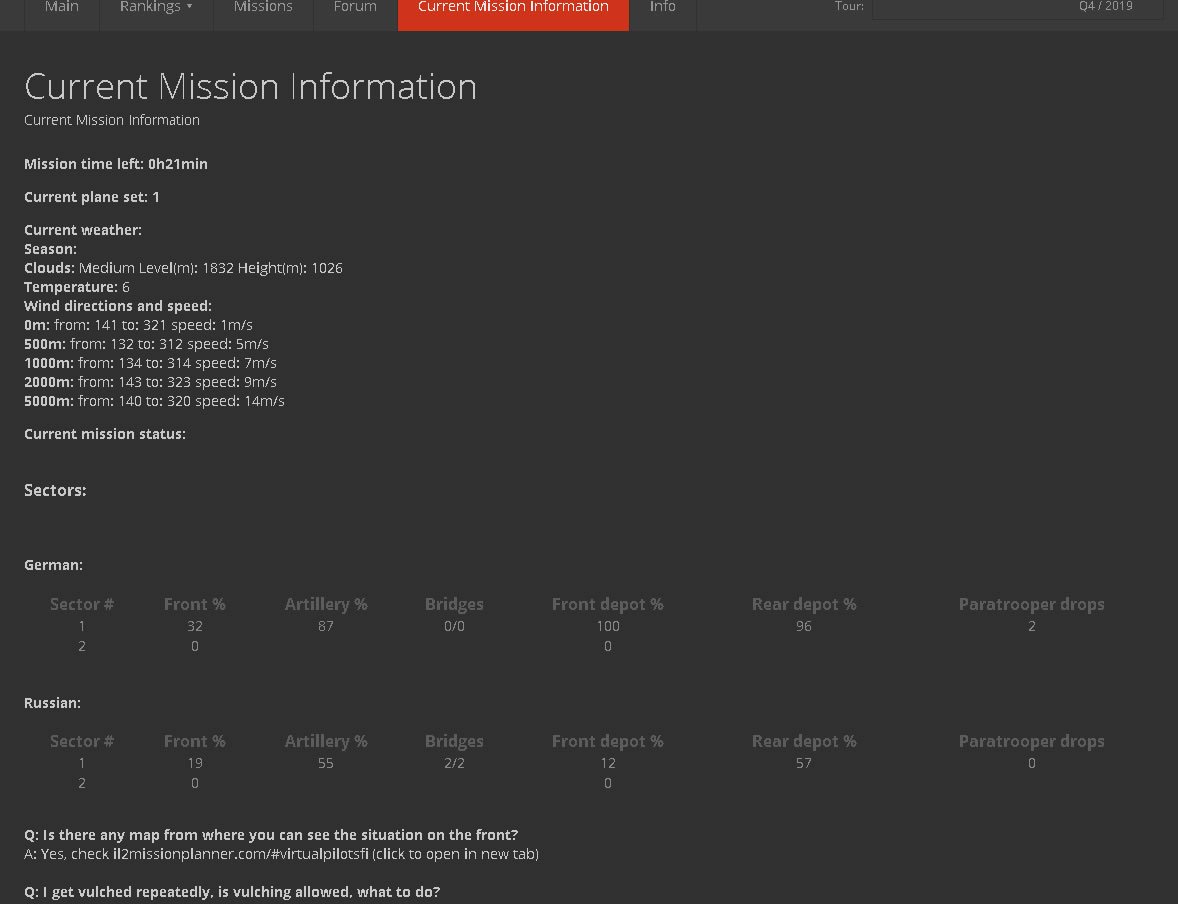
Task: Click the German Paratrooper drops header
Action: pyautogui.click(x=1032, y=604)
